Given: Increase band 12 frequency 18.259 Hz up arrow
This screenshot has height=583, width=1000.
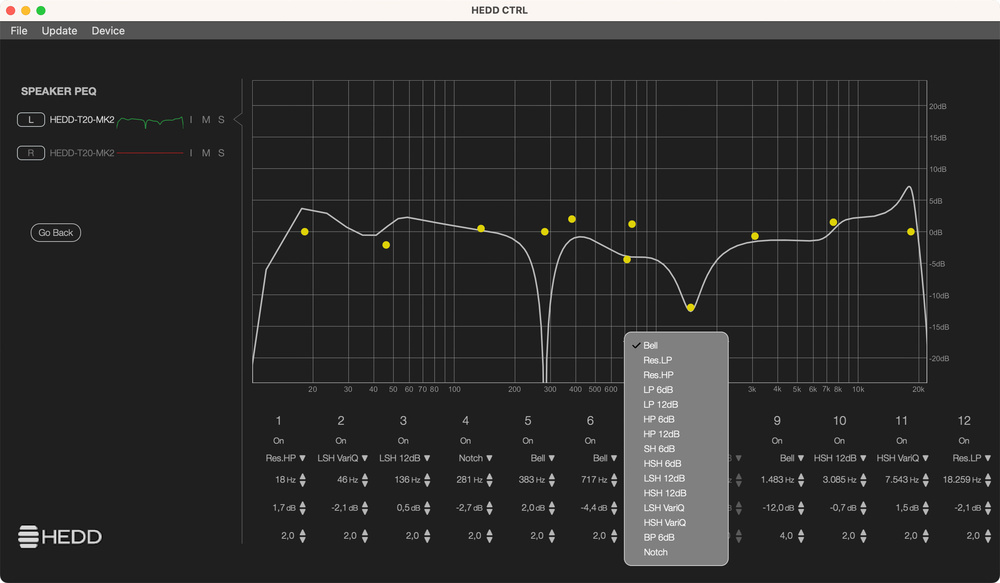Looking at the screenshot, I should (988, 476).
